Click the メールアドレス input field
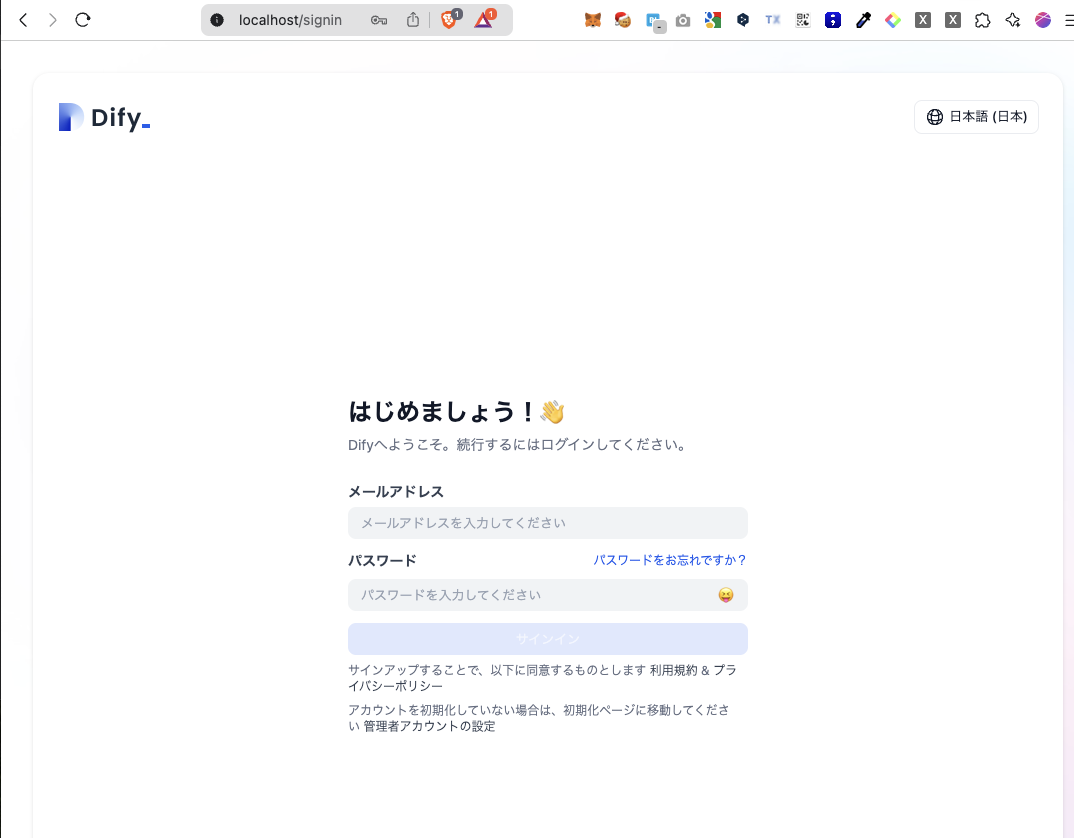This screenshot has height=838, width=1074. pos(547,523)
